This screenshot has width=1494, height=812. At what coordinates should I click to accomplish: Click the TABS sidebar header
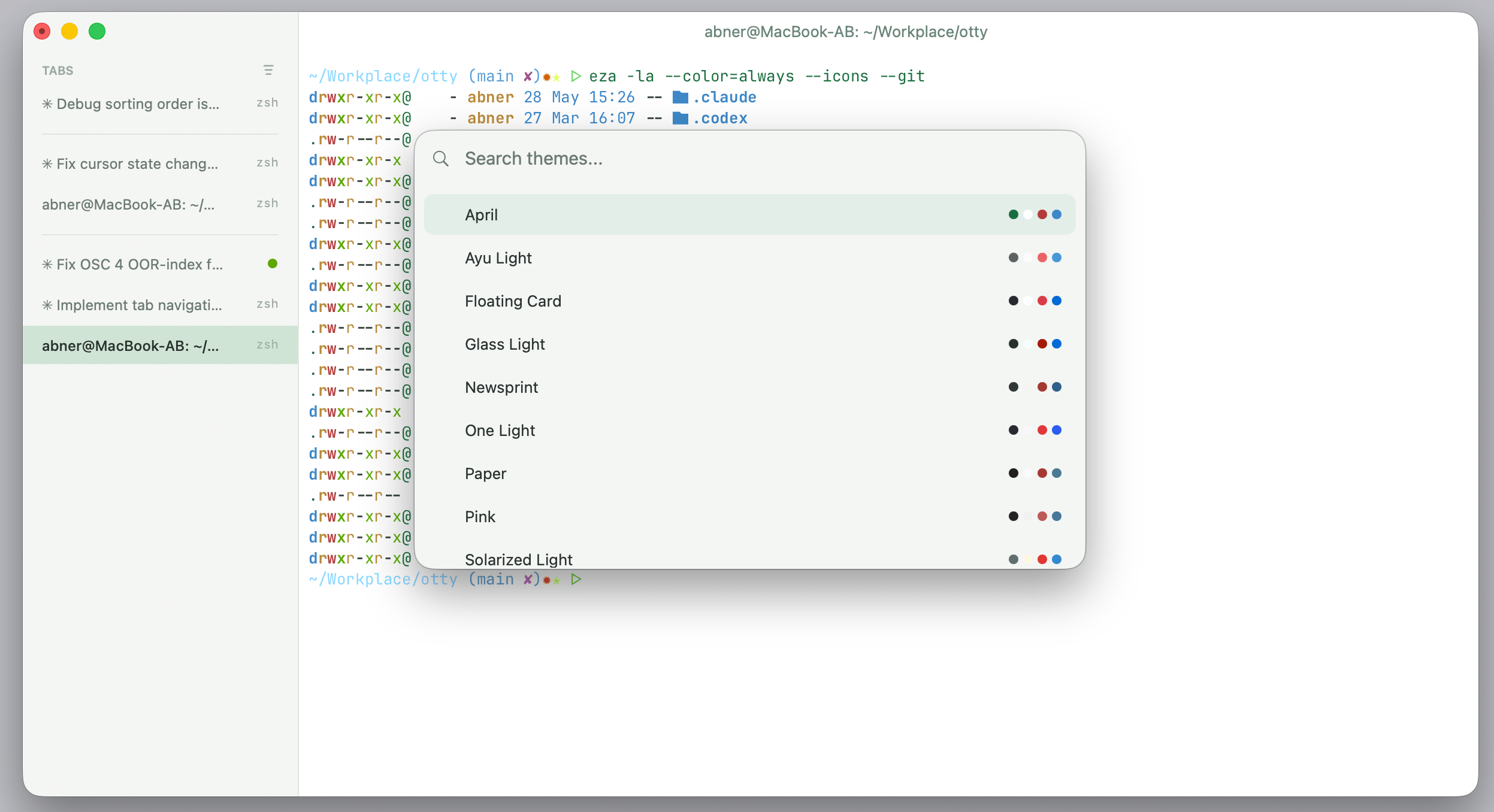point(58,71)
